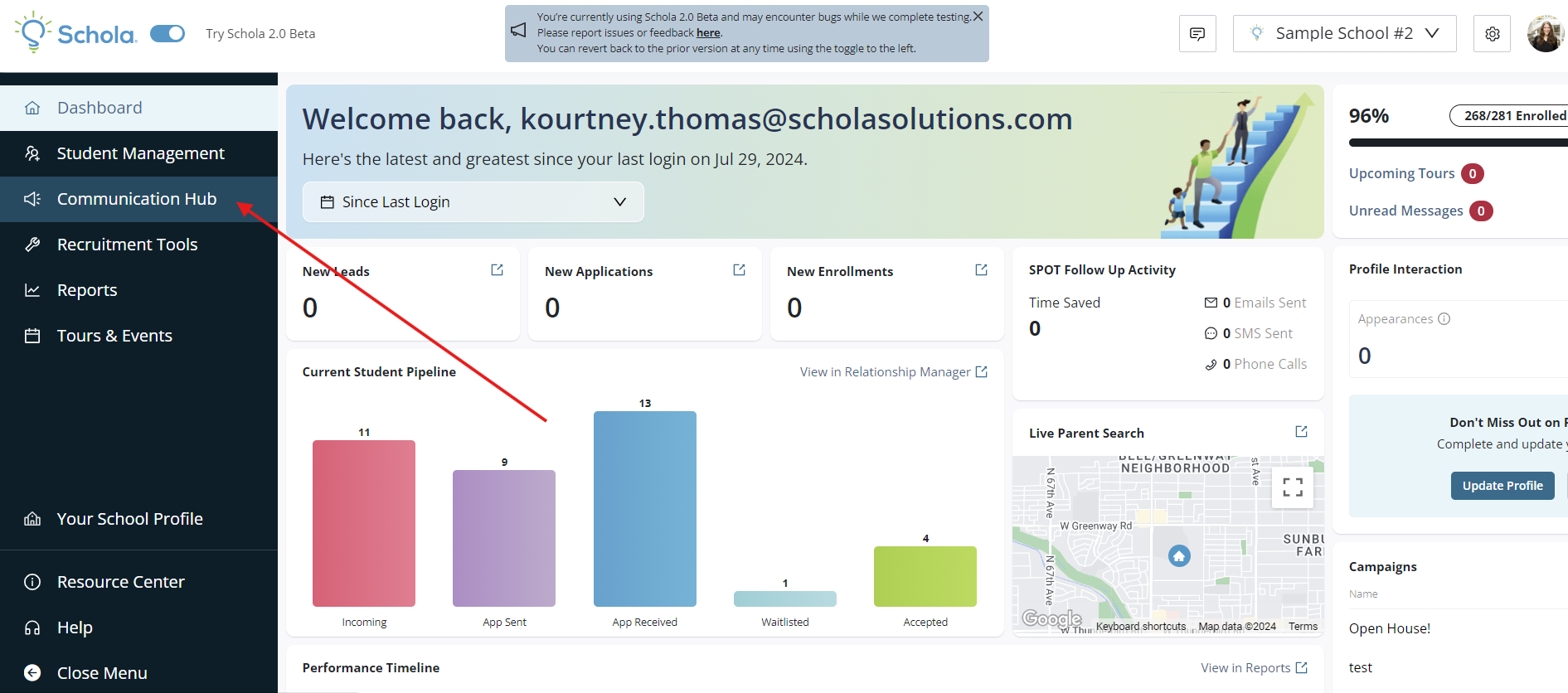Image resolution: width=1568 pixels, height=693 pixels.
Task: Open the user profile avatar
Action: [x=1546, y=34]
